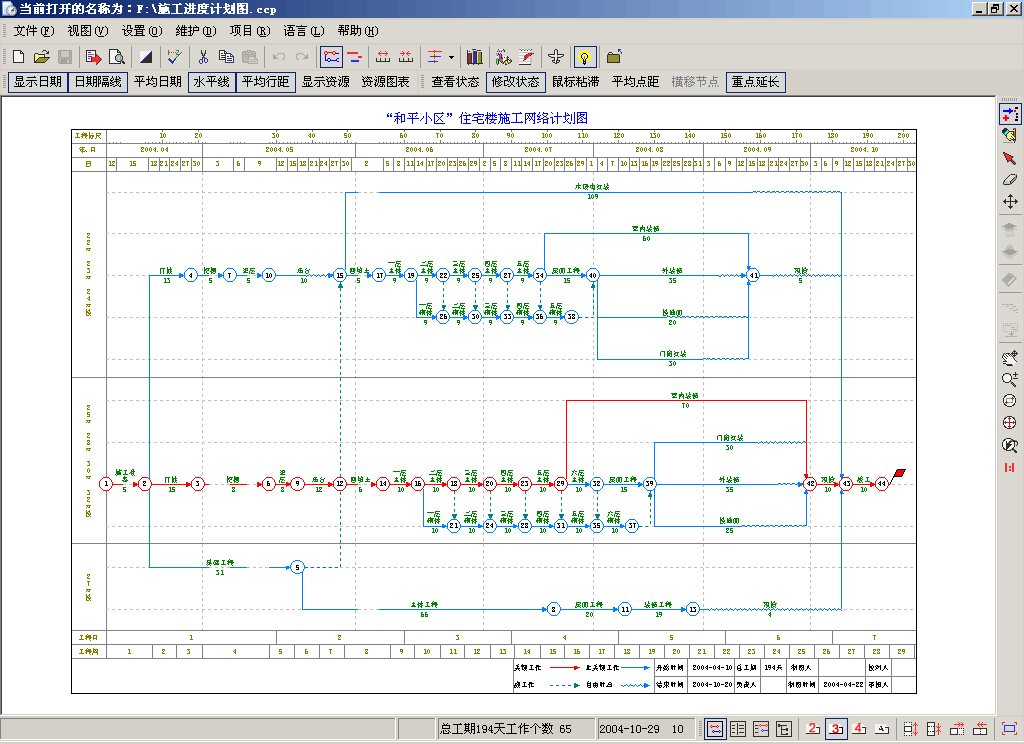The width and height of the screenshot is (1024, 744).
Task: Click the red number 2 icon
Action: [x=813, y=728]
